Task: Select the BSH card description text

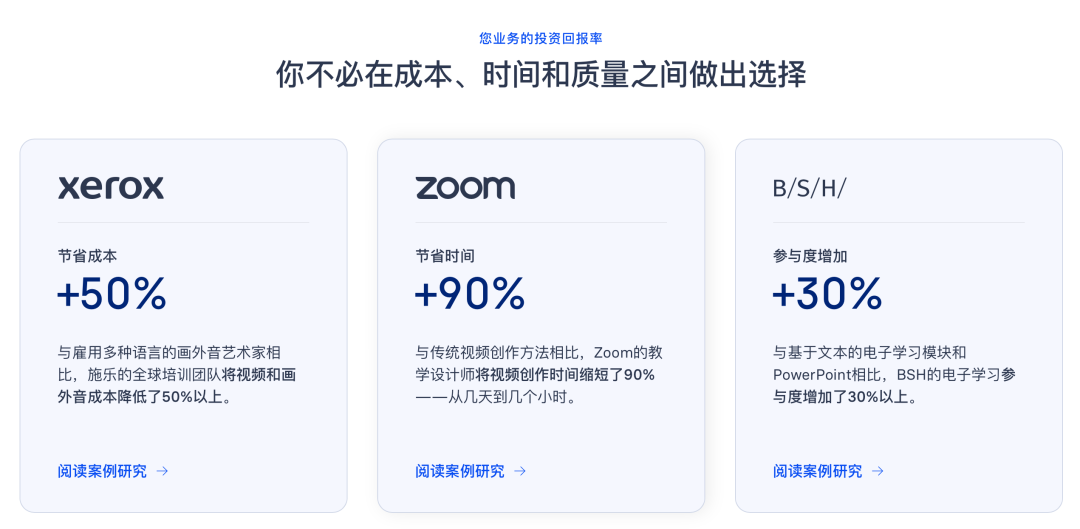Action: click(x=894, y=374)
